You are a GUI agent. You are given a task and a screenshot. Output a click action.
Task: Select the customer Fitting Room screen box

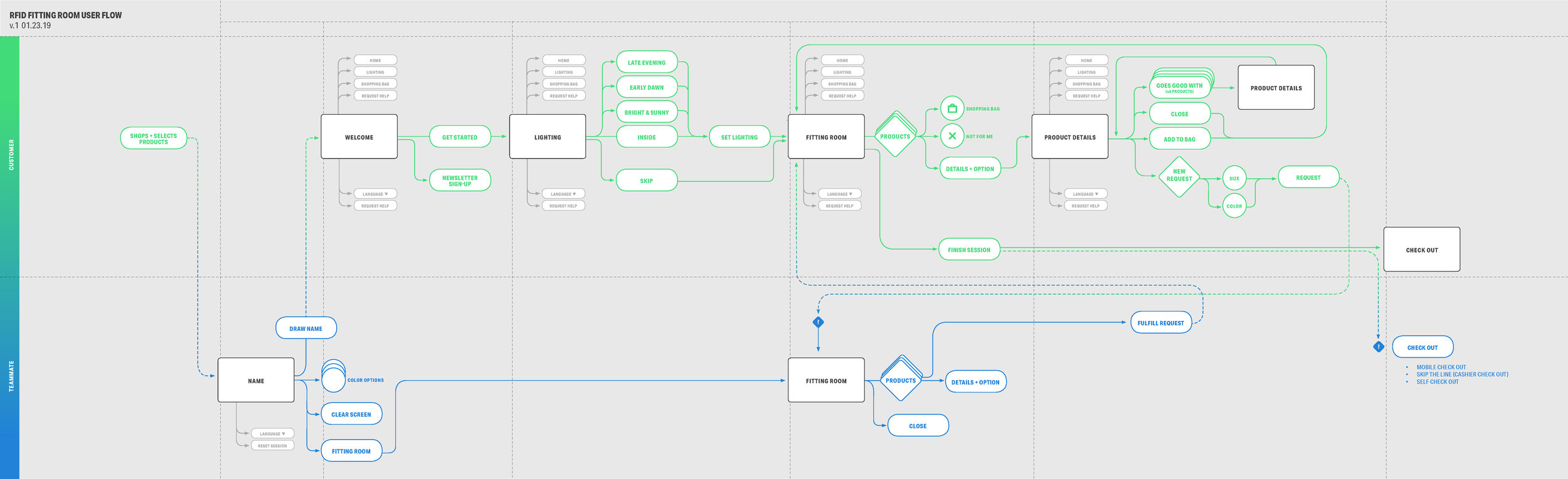point(826,137)
